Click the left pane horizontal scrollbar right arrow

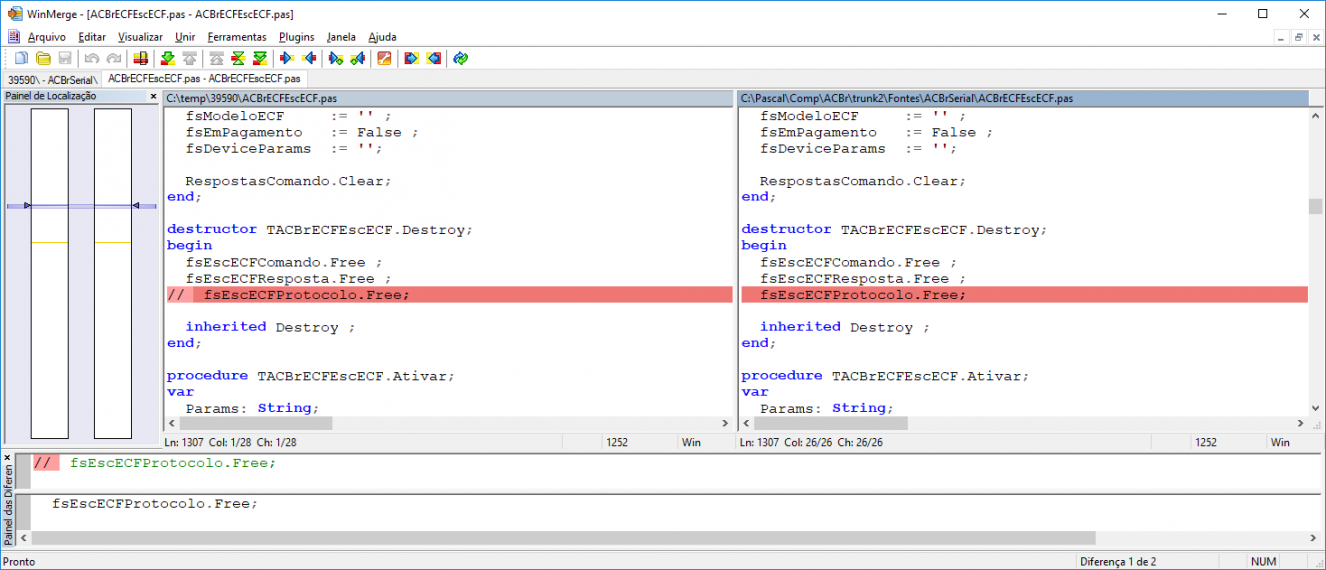pyautogui.click(x=725, y=423)
